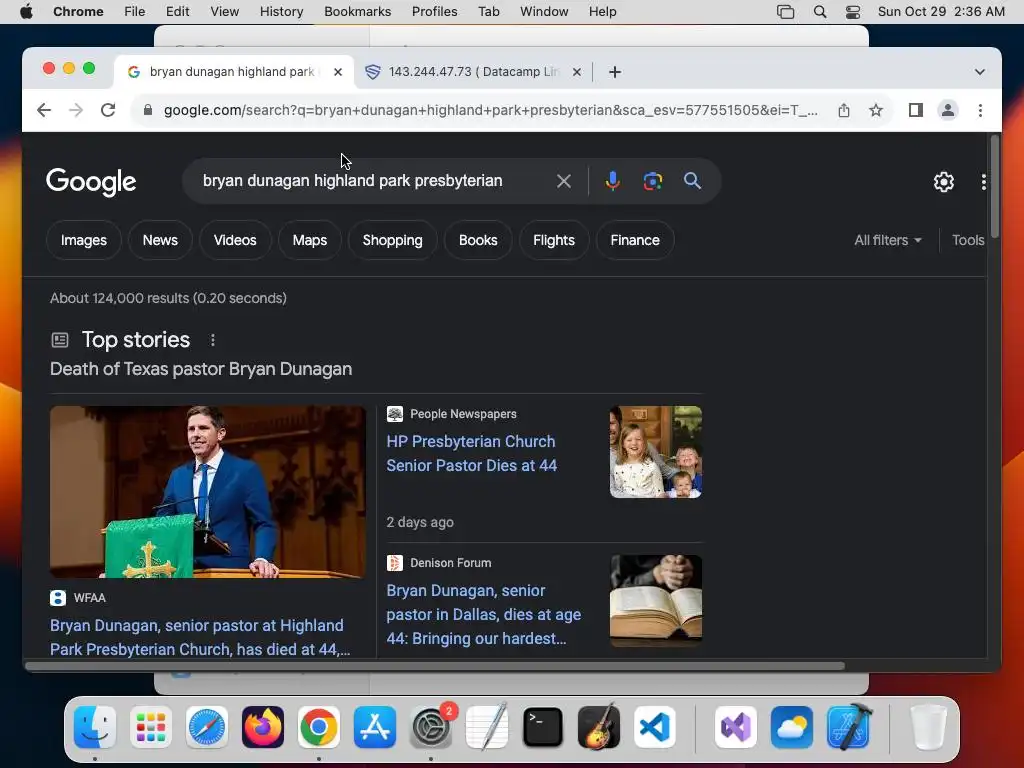Filter results by Shopping

coord(392,240)
